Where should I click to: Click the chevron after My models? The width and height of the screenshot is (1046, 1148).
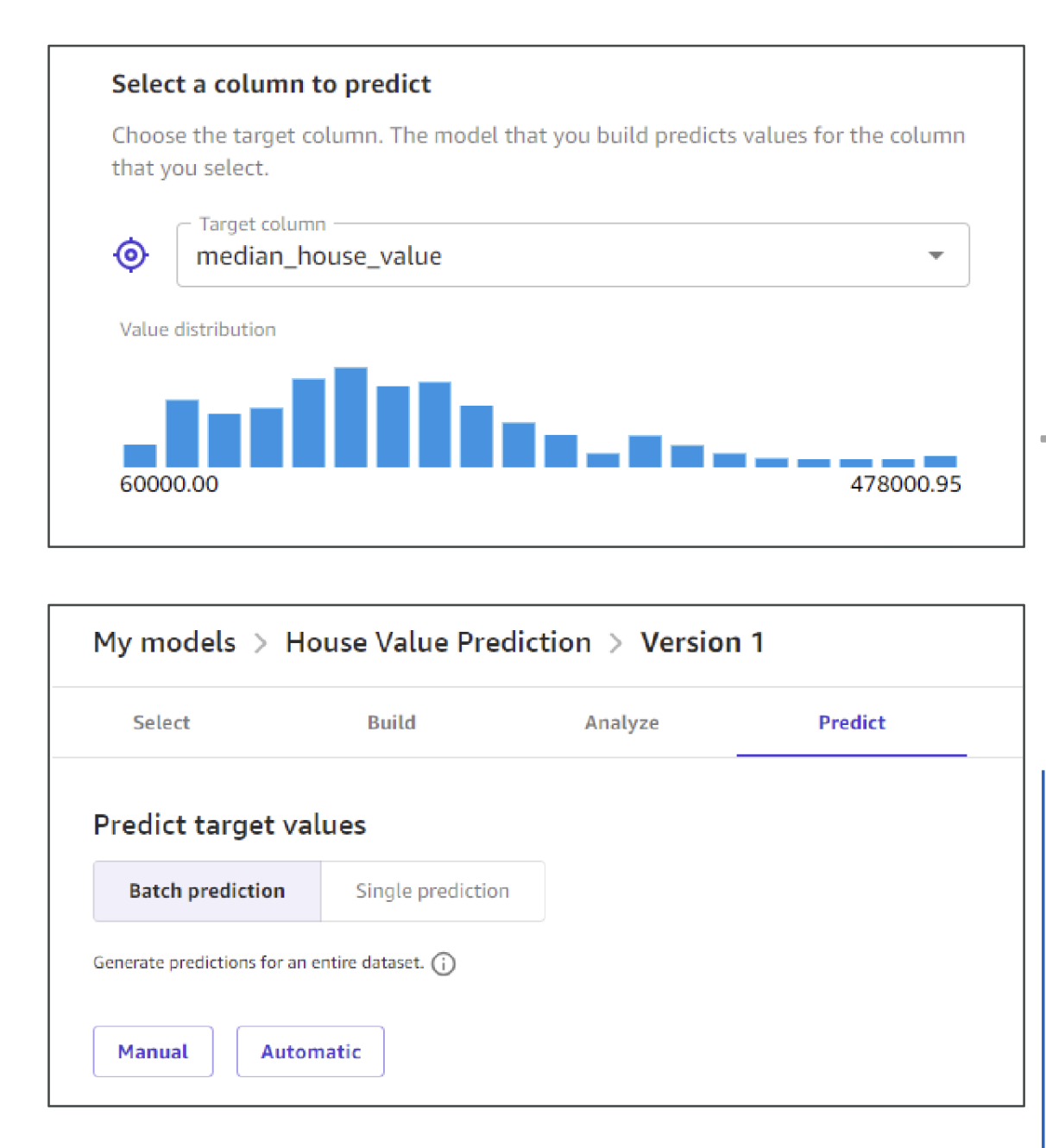[261, 643]
